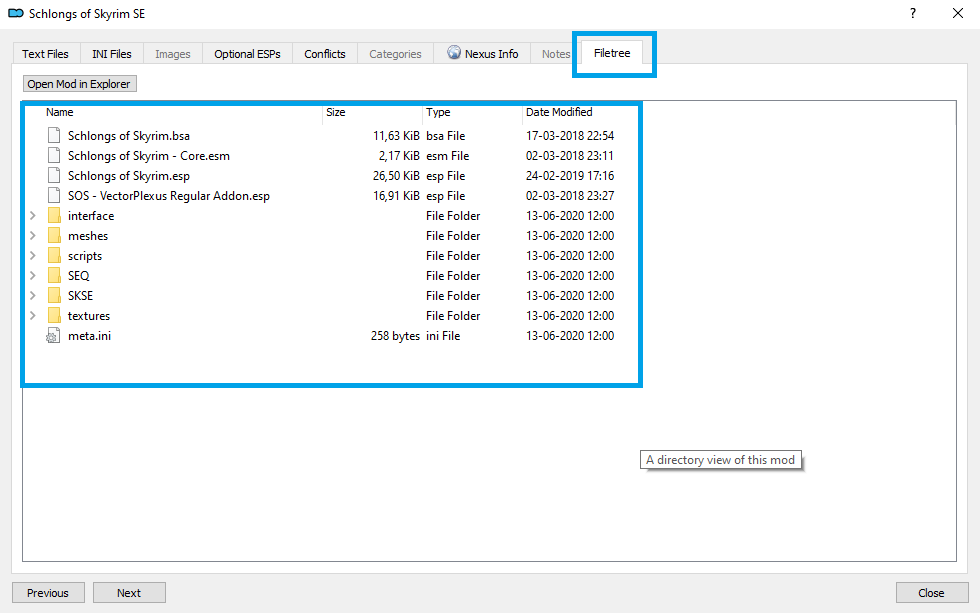Click the 258 bytes size value

395,336
